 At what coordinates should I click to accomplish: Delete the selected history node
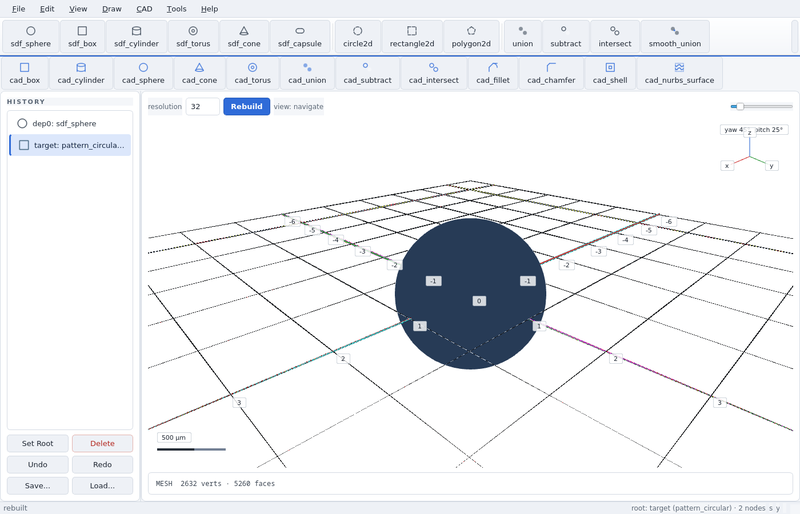[102, 443]
